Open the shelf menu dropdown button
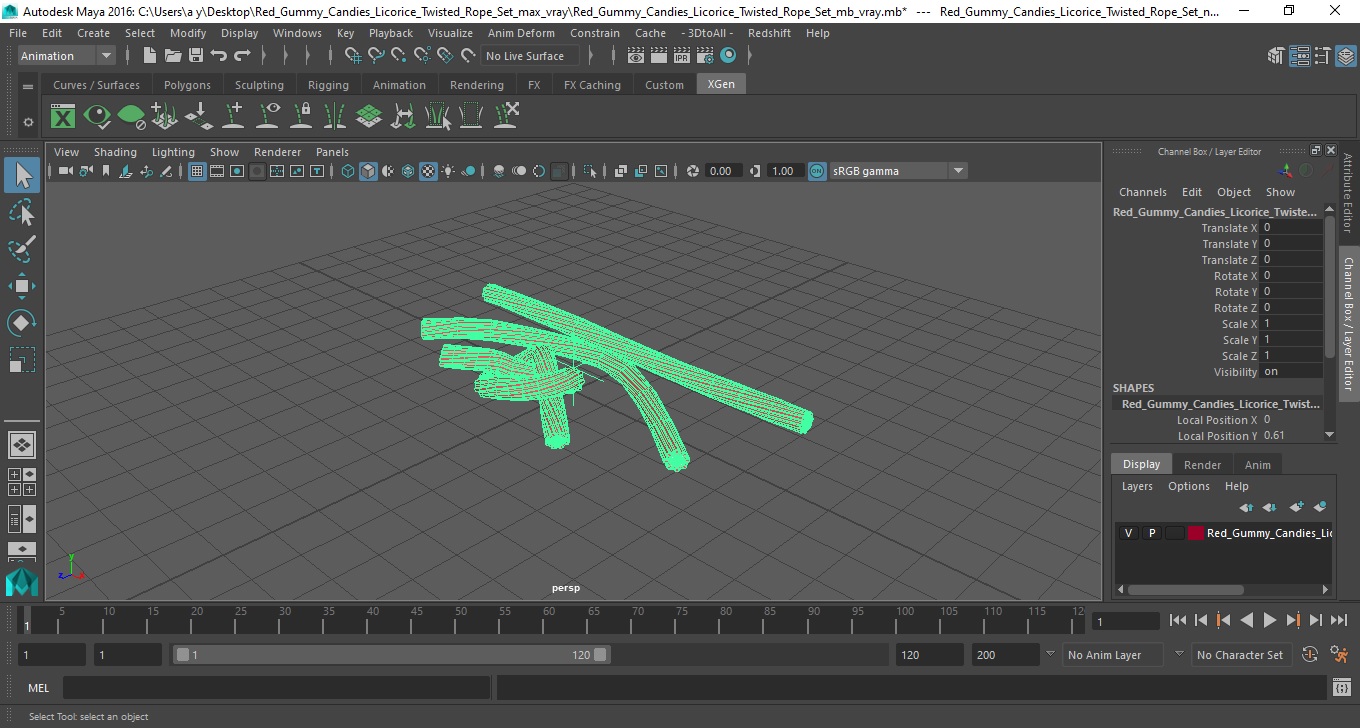 click(28, 86)
